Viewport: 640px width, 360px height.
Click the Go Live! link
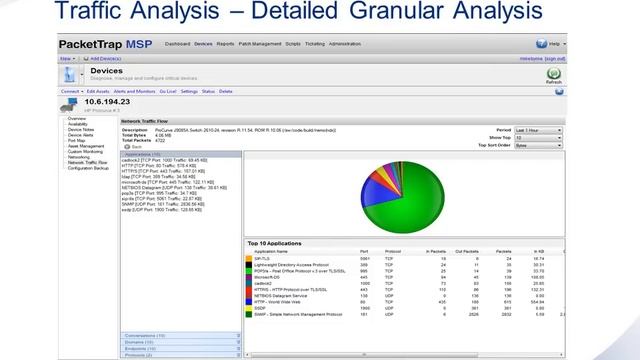click(168, 91)
